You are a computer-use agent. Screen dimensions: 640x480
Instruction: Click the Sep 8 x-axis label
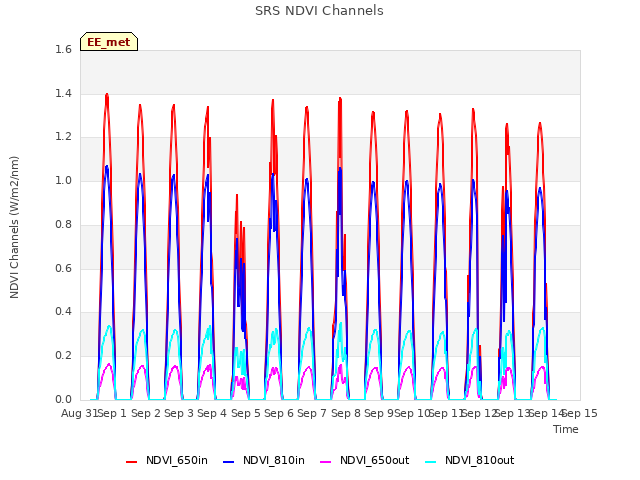click(x=346, y=413)
